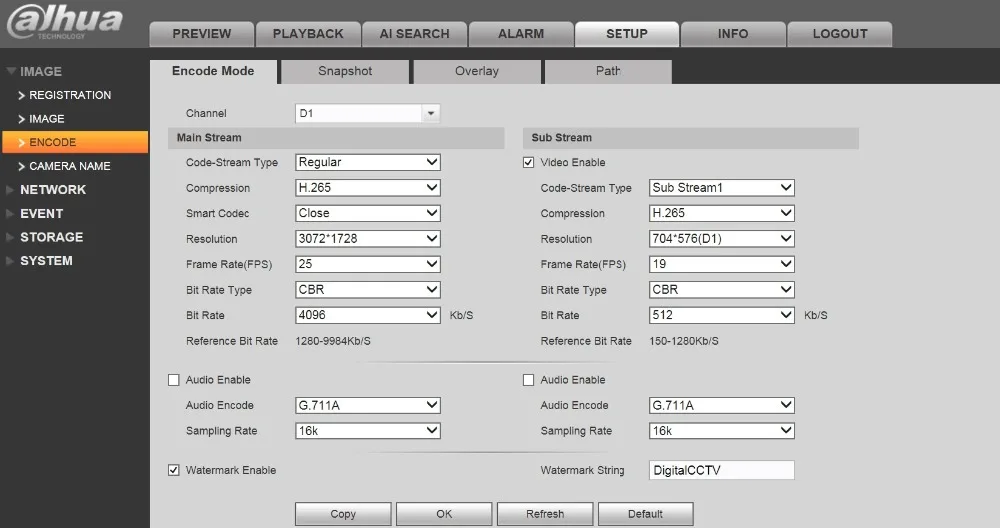Open the Channel D1 dropdown

[x=367, y=114]
